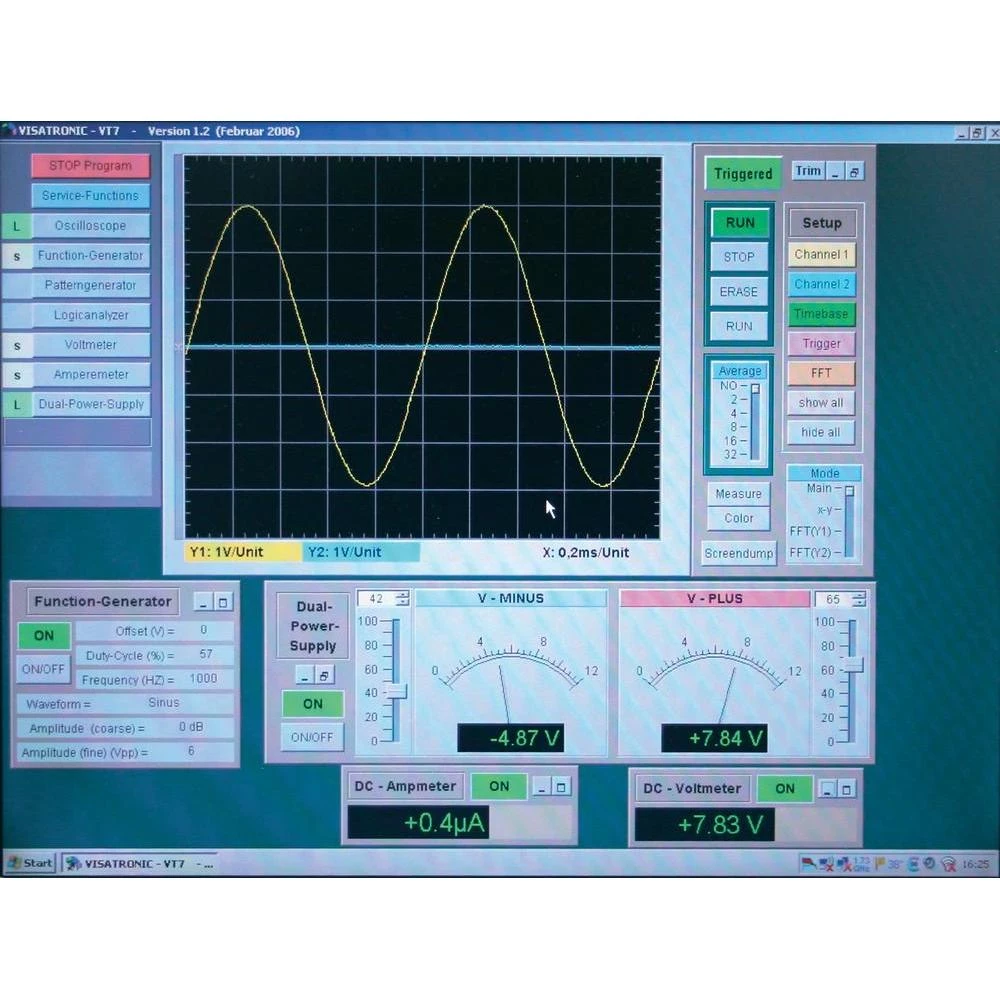Open the FFT setup
The width and height of the screenshot is (1000, 1000).
[821, 373]
